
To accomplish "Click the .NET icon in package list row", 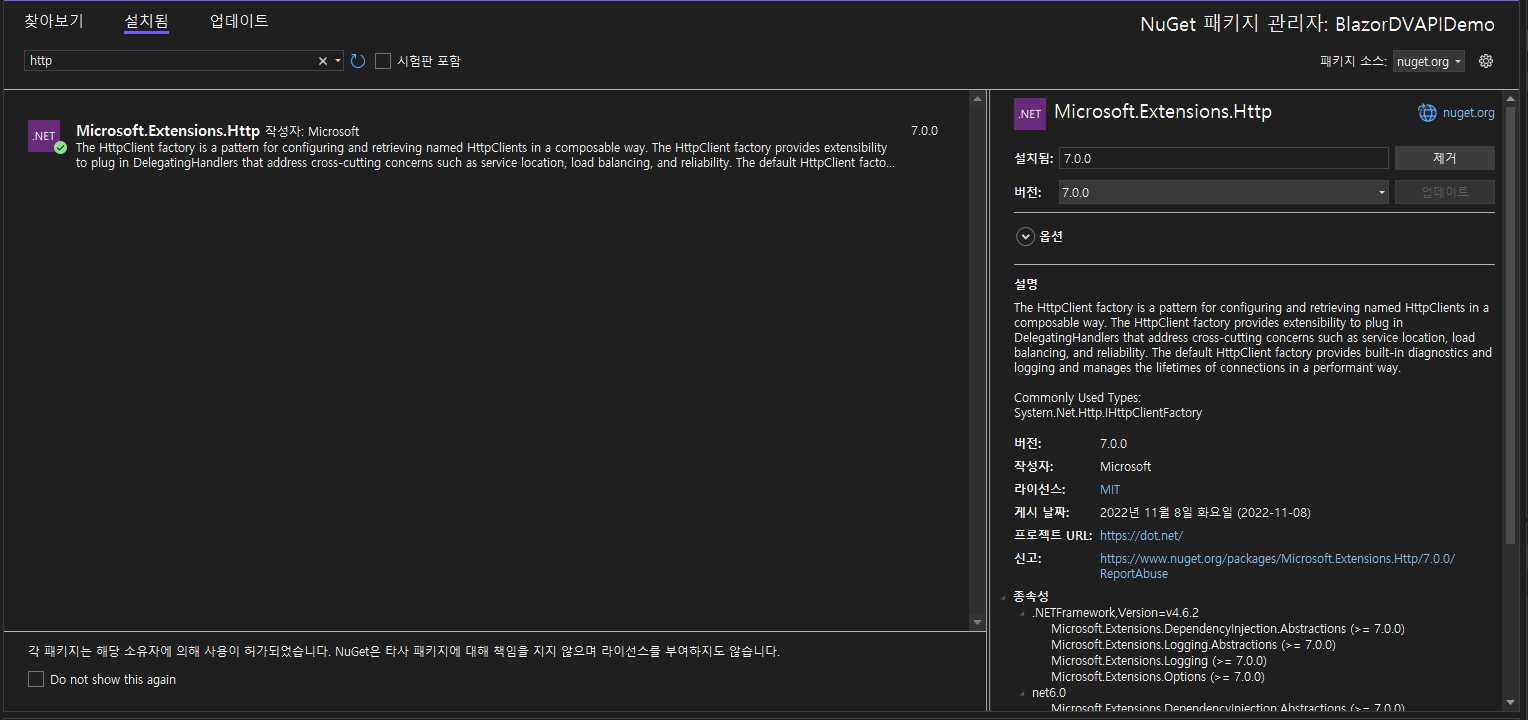I will coord(45,135).
